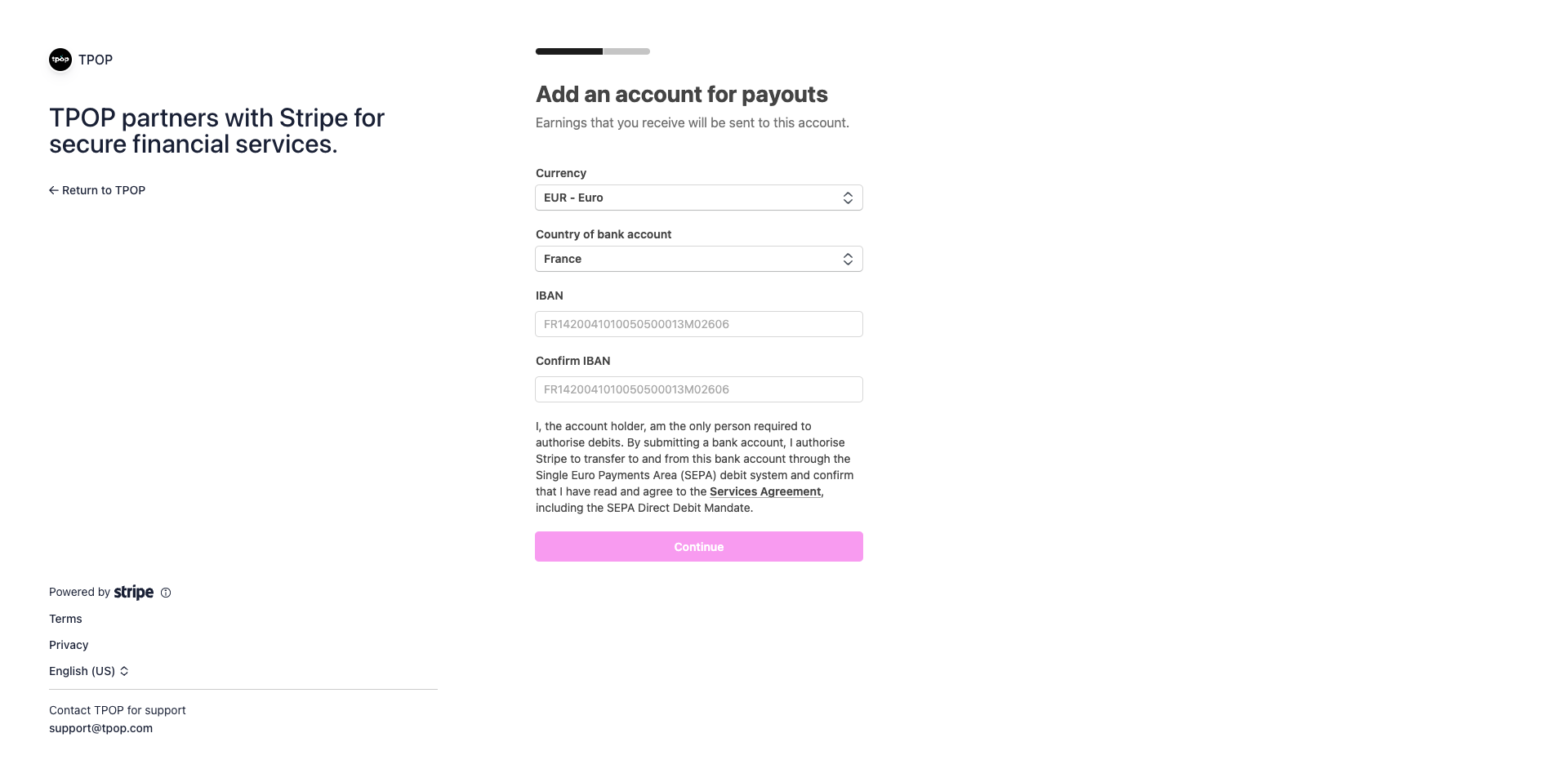The width and height of the screenshot is (1568, 782).
Task: Open the Privacy link
Action: (69, 645)
